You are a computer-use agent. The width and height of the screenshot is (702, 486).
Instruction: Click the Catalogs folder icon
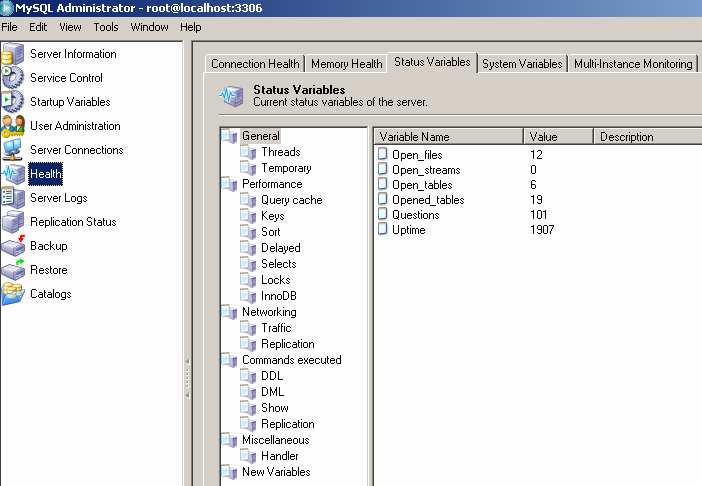13,294
